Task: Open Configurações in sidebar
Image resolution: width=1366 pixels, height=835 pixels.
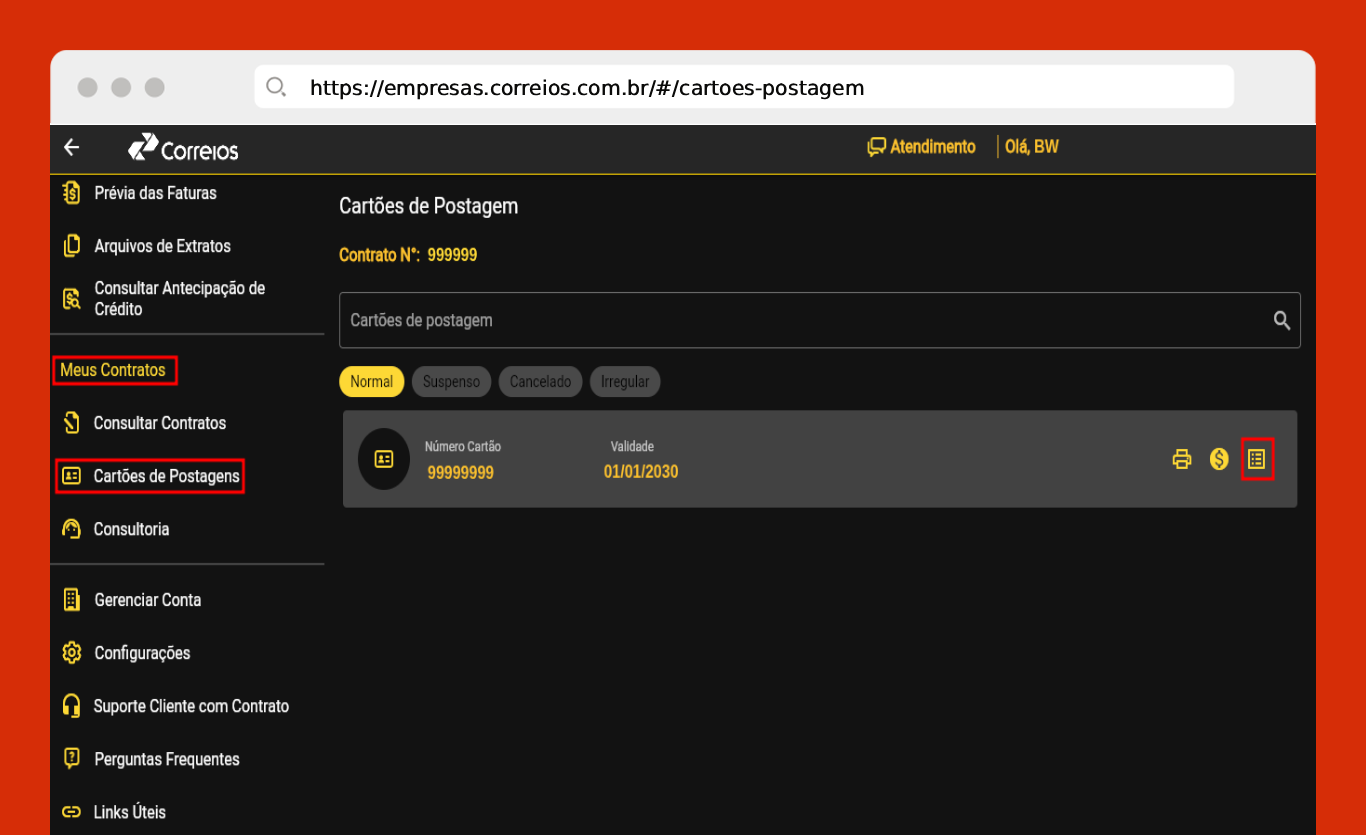Action: [142, 653]
